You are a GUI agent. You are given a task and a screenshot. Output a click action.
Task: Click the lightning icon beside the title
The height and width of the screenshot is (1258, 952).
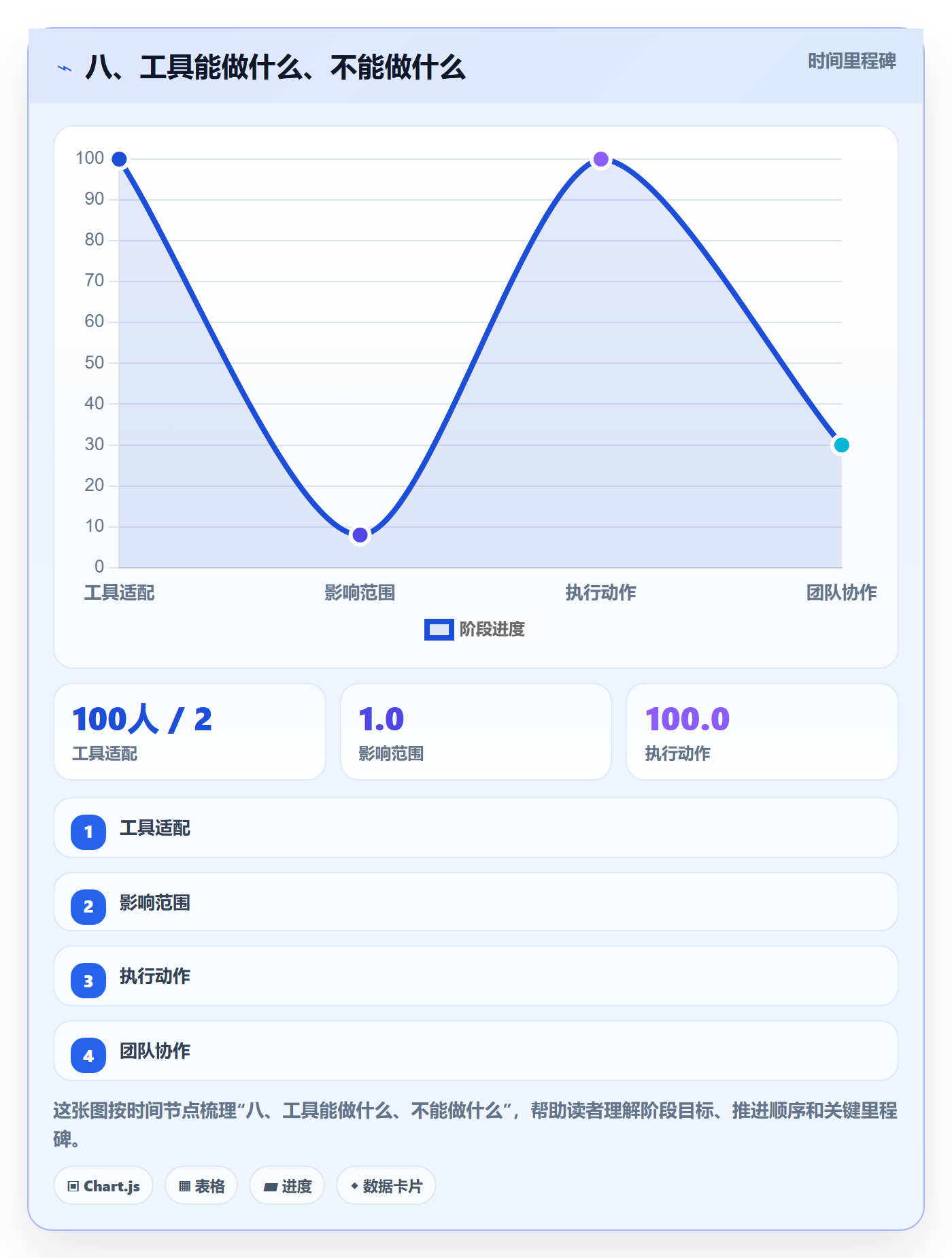coord(65,68)
